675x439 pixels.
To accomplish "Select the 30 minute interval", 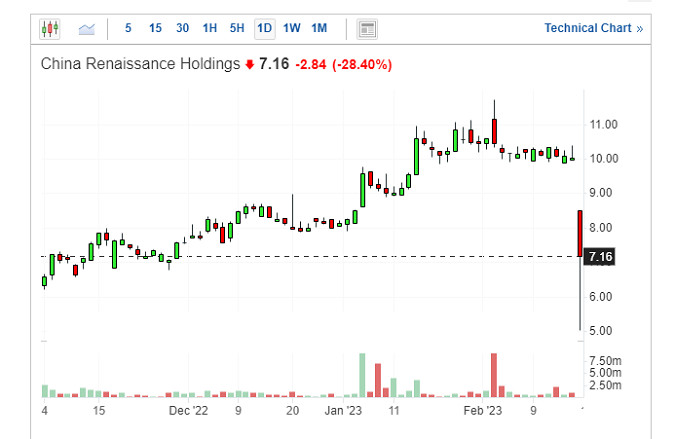I will click(183, 28).
